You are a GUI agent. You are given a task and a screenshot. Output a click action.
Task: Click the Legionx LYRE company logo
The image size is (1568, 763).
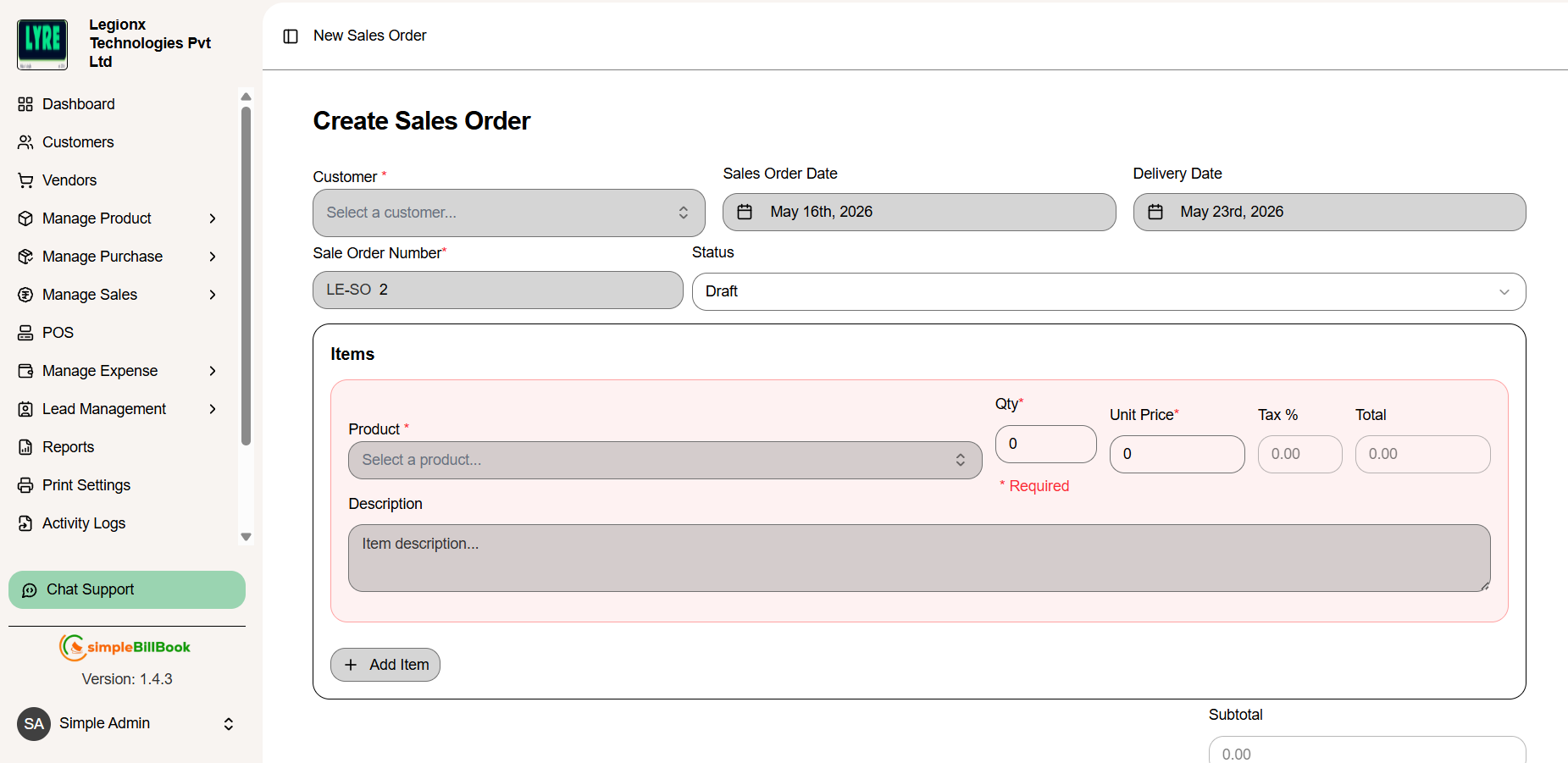42,44
